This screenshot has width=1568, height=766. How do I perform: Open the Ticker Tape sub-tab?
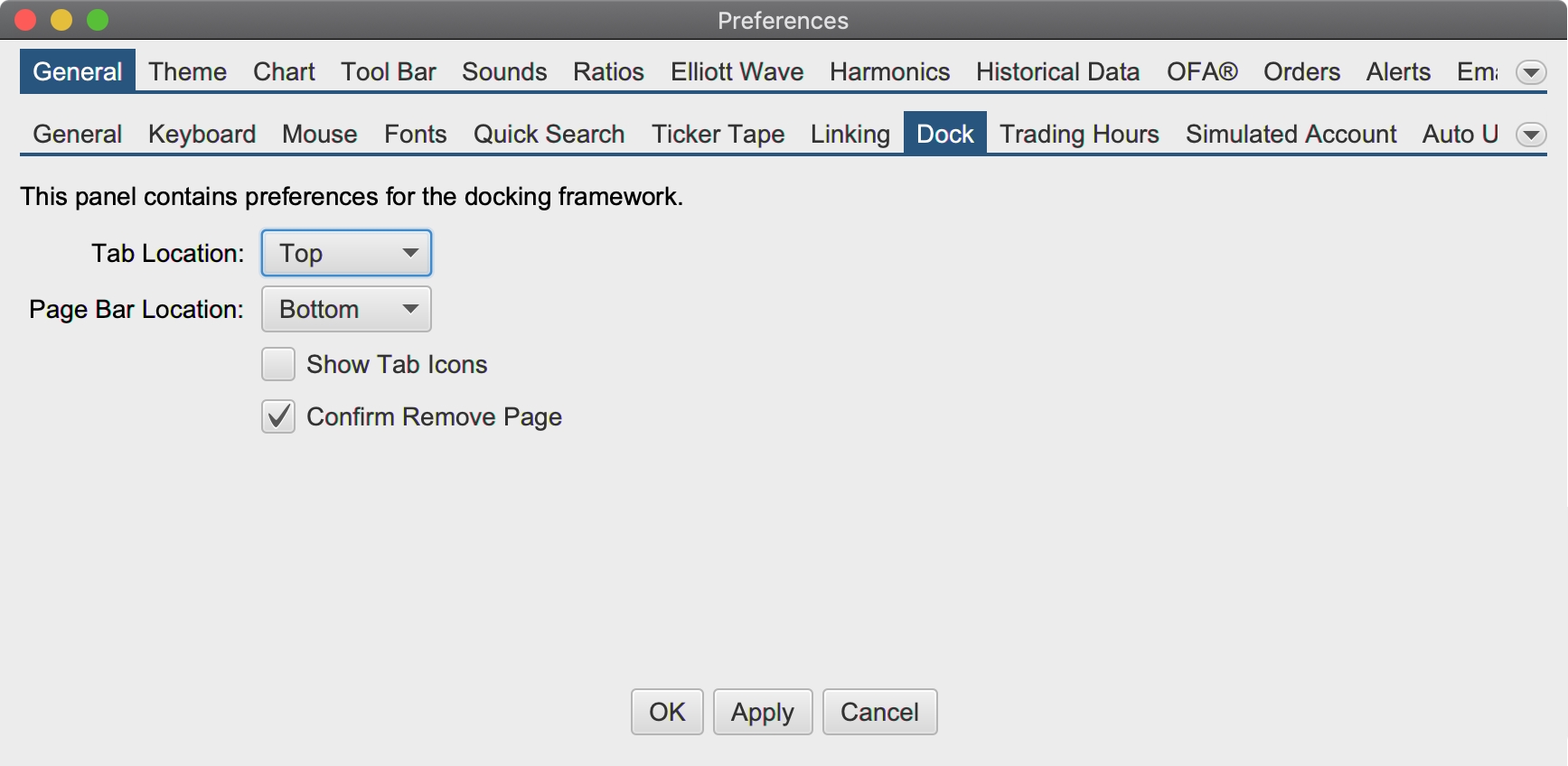click(x=718, y=134)
